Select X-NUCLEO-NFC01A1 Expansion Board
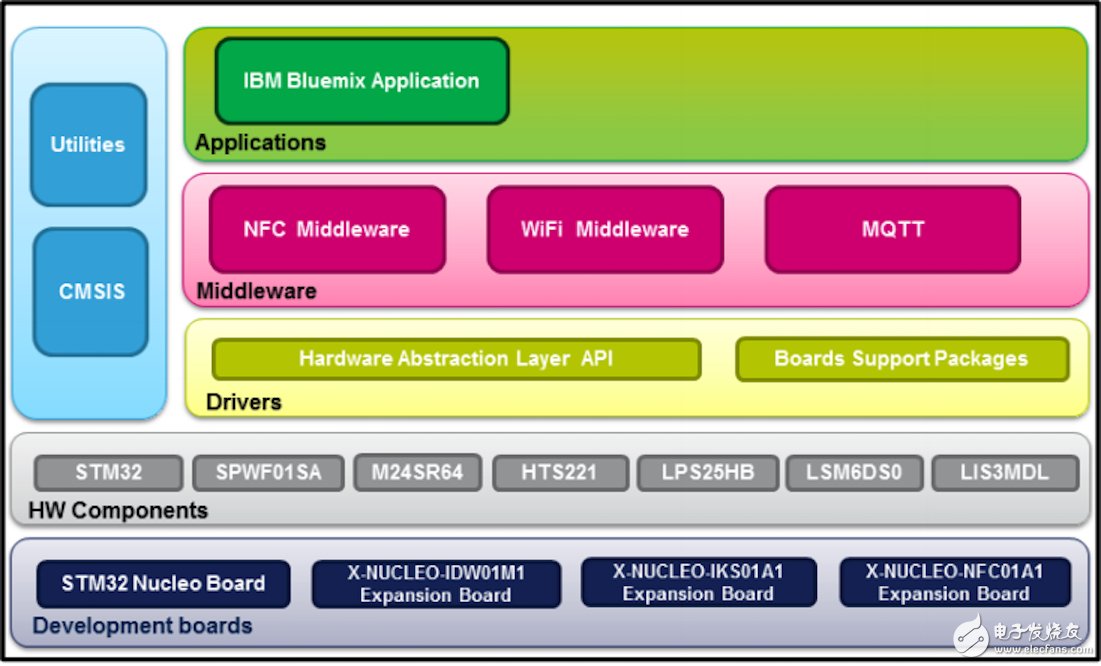The height and width of the screenshot is (666, 1101). click(954, 582)
